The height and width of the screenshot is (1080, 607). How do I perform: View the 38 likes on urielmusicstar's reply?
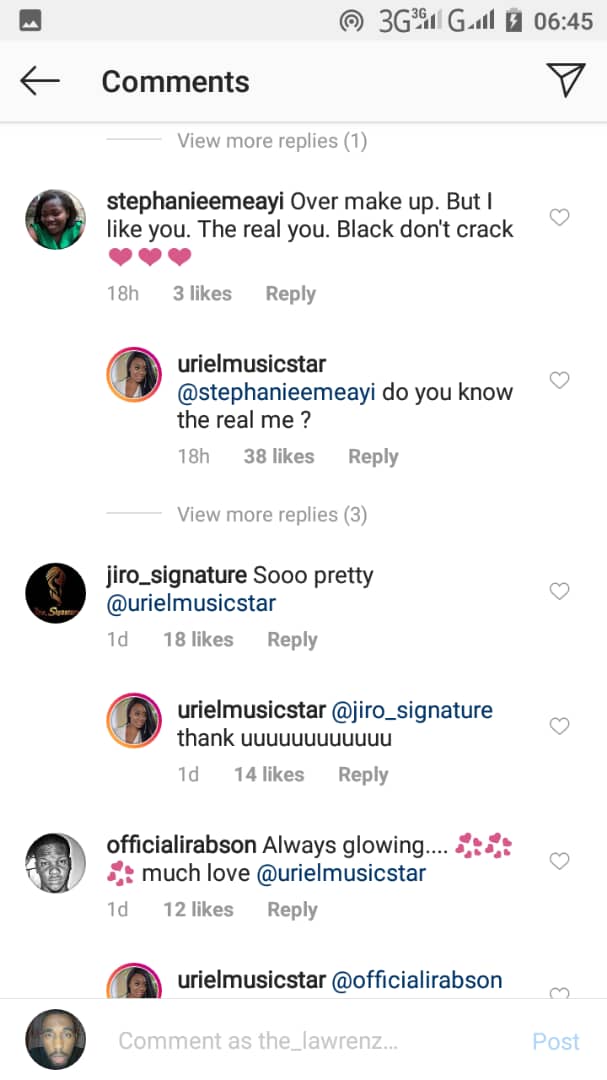click(x=279, y=457)
